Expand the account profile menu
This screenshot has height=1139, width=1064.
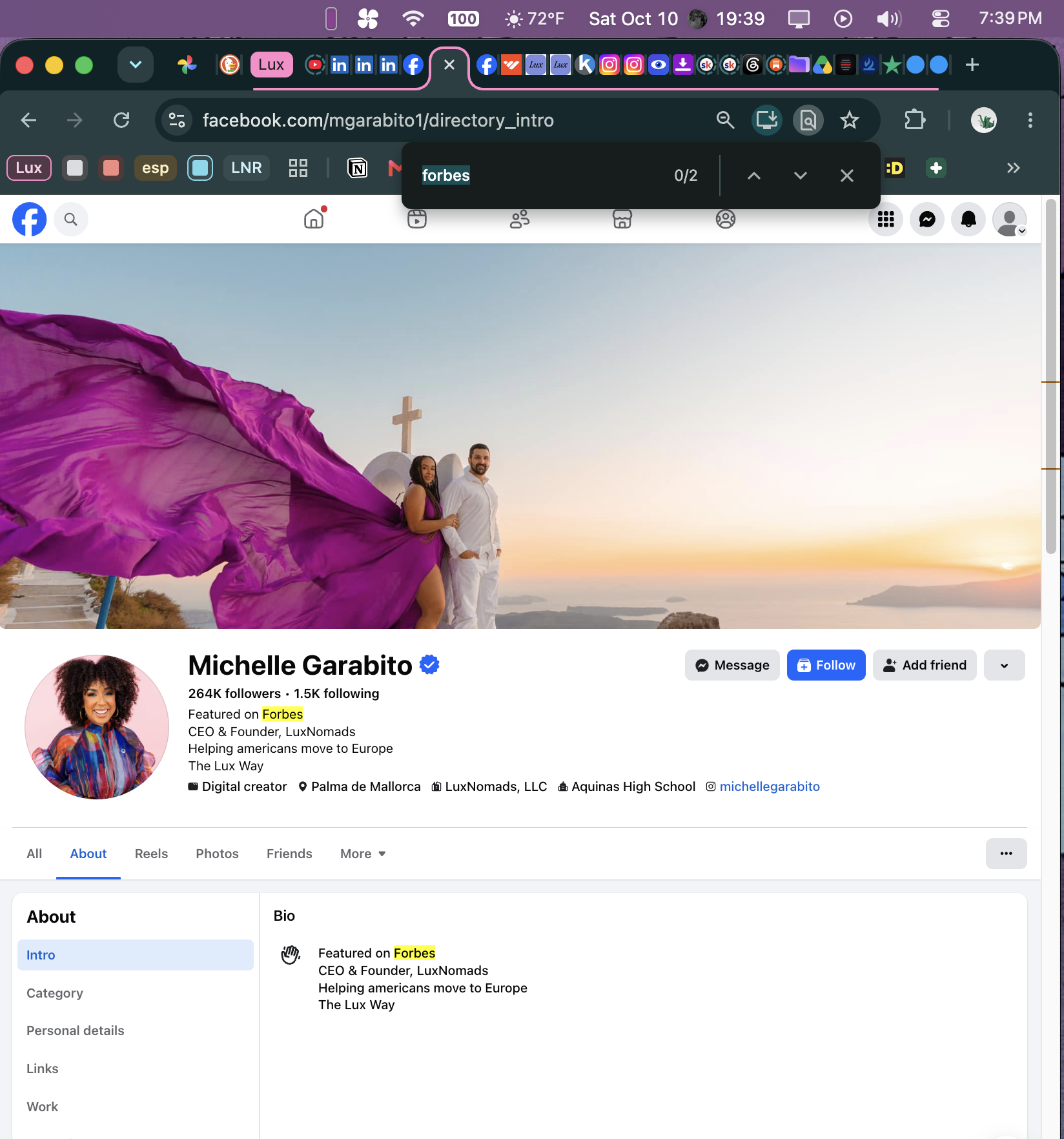tap(1010, 220)
